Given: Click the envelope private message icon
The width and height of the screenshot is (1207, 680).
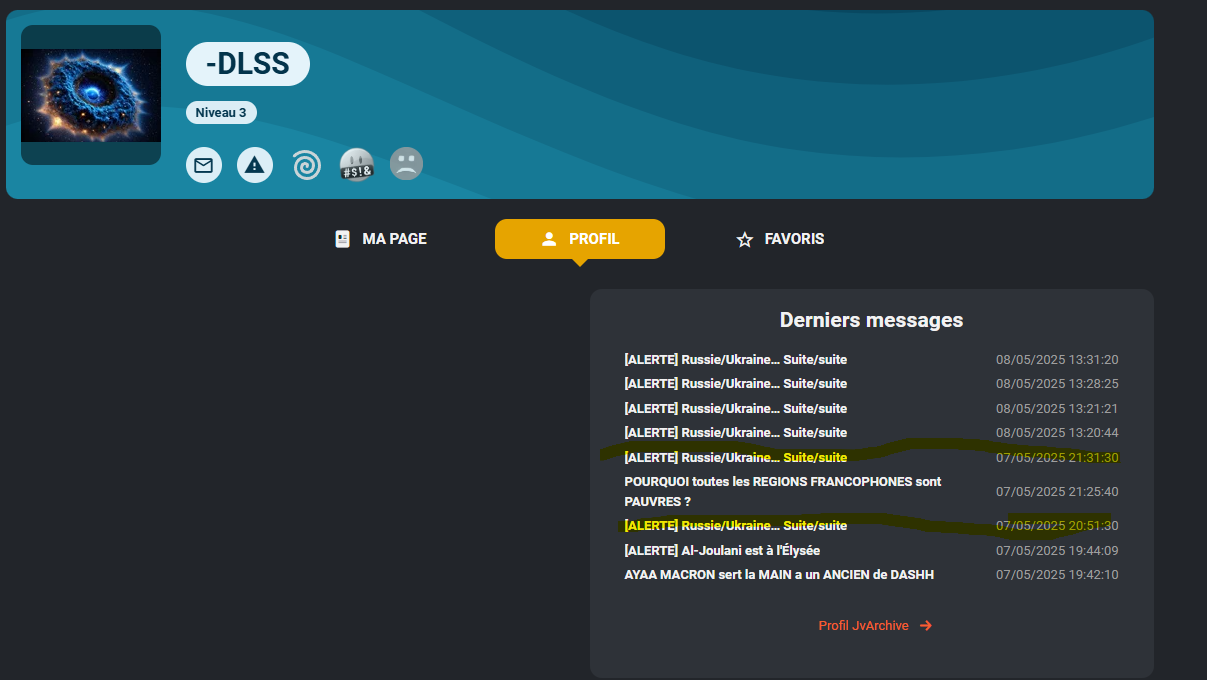Looking at the screenshot, I should 204,165.
